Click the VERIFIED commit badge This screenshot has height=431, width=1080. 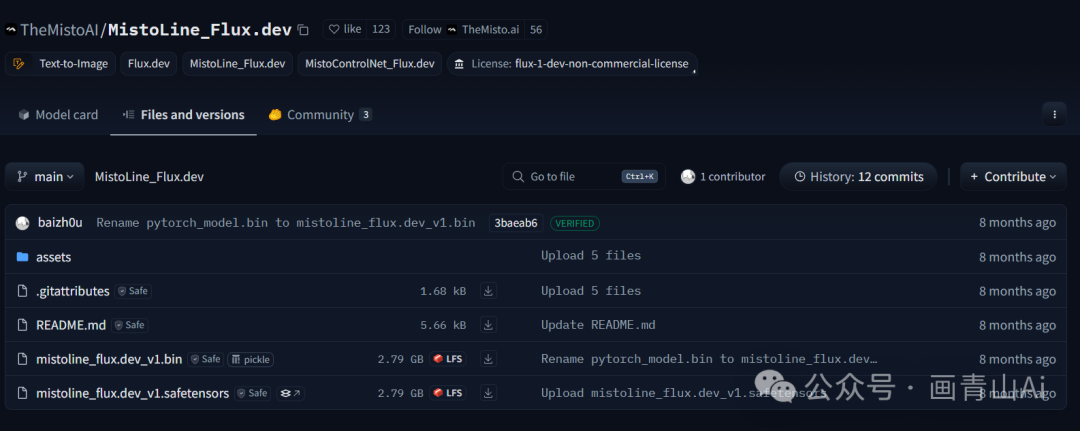coord(574,223)
